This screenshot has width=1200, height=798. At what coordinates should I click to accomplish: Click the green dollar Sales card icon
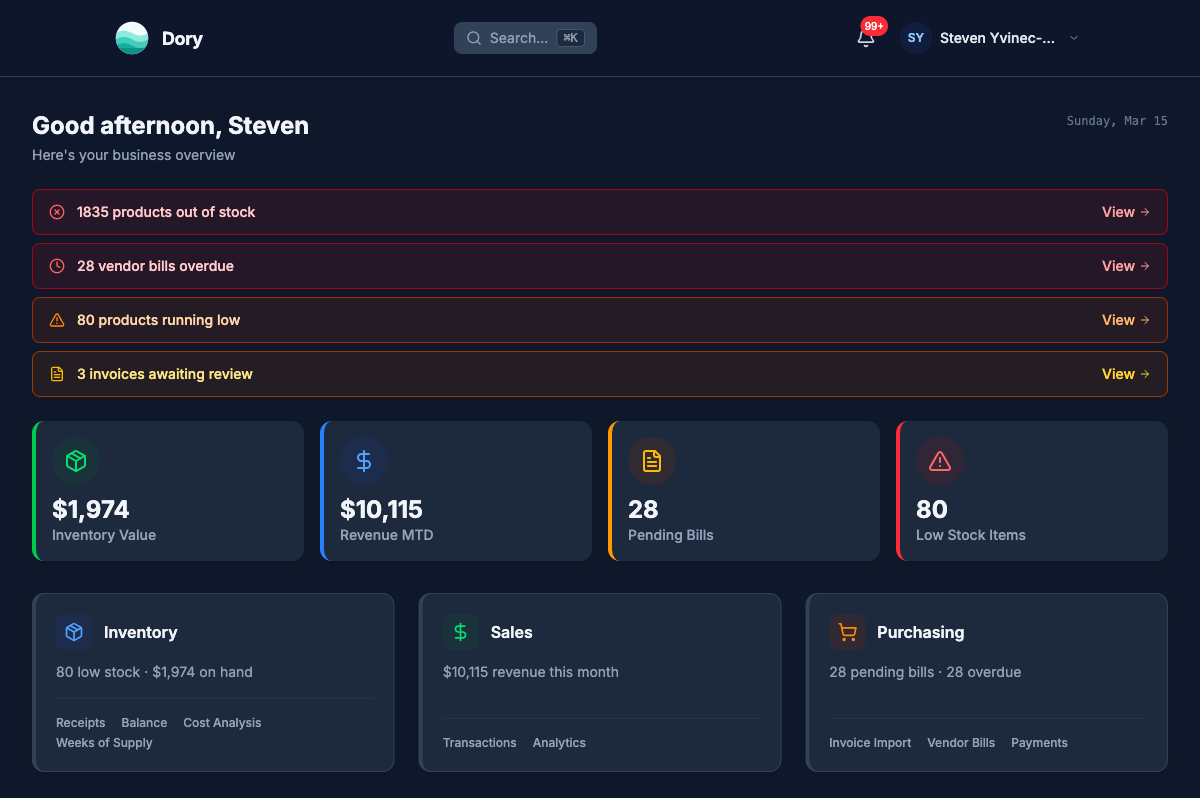pos(460,632)
